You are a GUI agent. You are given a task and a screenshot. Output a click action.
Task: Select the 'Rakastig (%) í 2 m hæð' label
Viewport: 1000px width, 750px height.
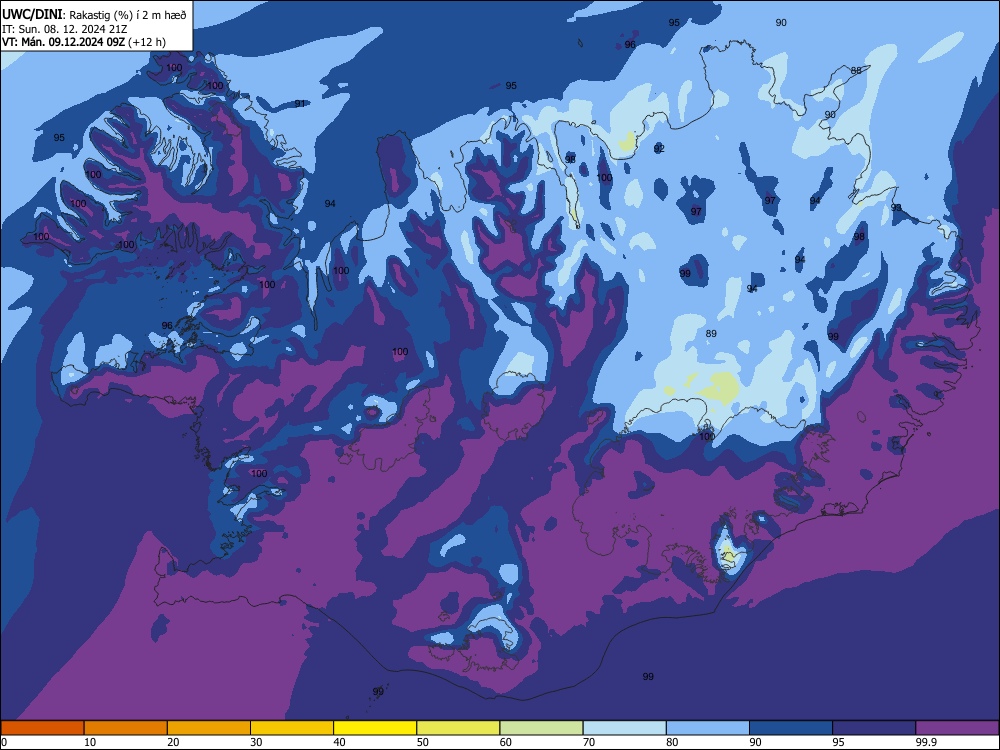click(x=128, y=15)
